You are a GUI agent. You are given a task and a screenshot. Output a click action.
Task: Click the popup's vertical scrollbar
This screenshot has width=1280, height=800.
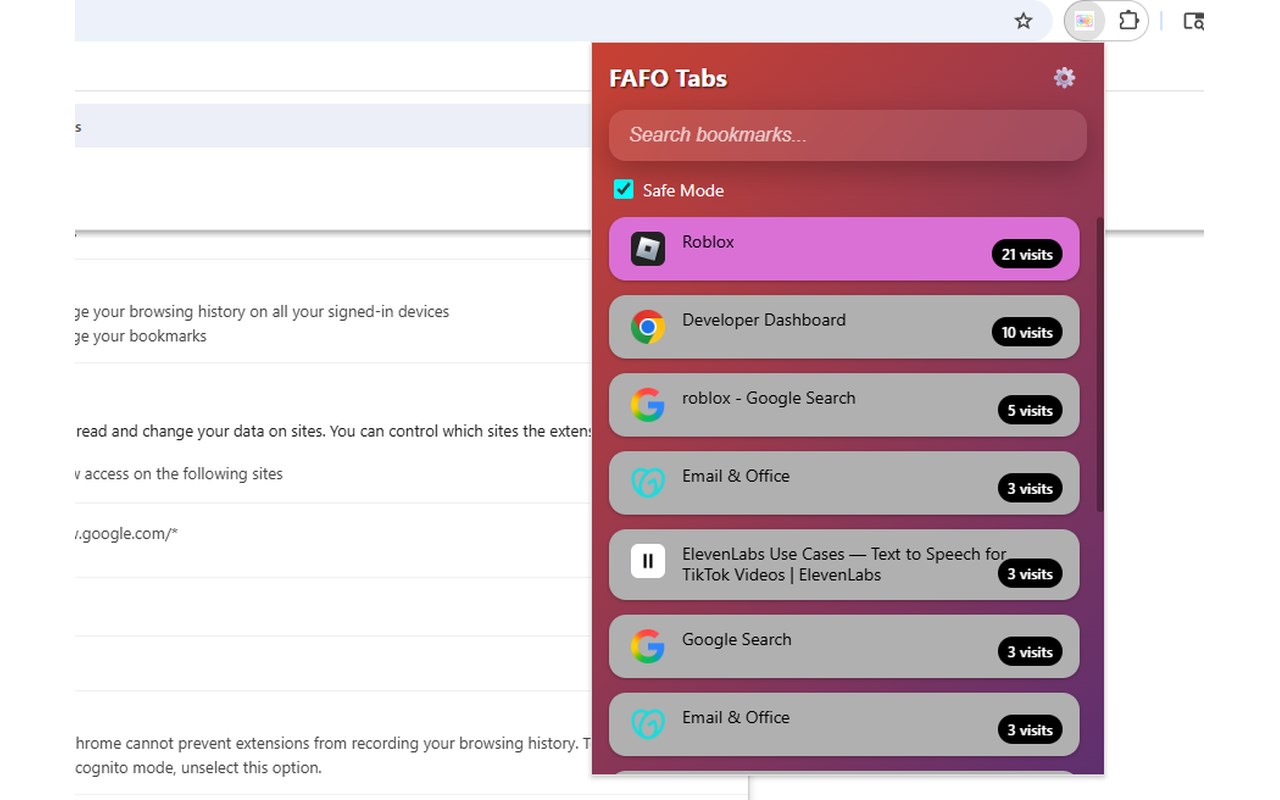coord(1100,365)
